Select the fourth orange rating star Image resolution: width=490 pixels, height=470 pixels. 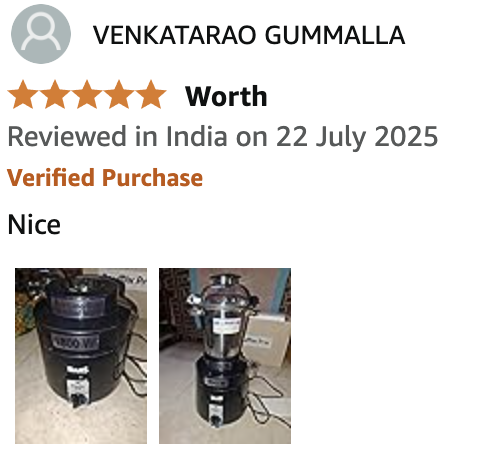(x=119, y=95)
